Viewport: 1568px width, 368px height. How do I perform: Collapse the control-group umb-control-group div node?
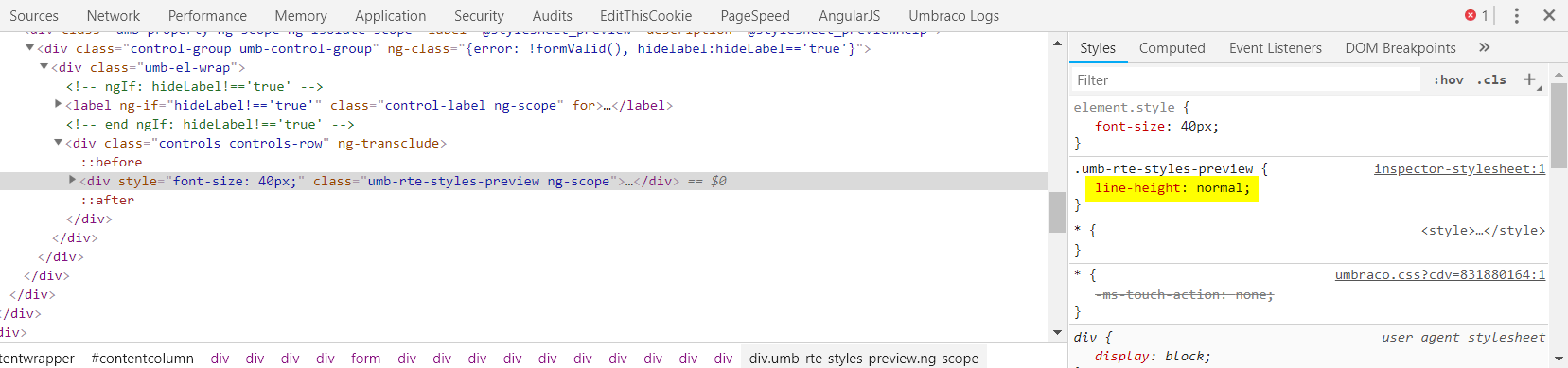point(29,48)
